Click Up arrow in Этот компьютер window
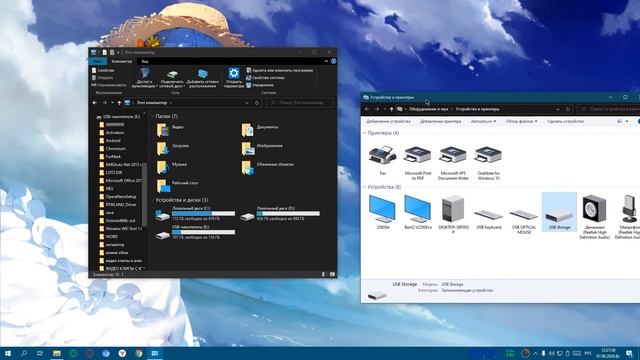Viewport: 640px width, 360px height. (x=119, y=103)
